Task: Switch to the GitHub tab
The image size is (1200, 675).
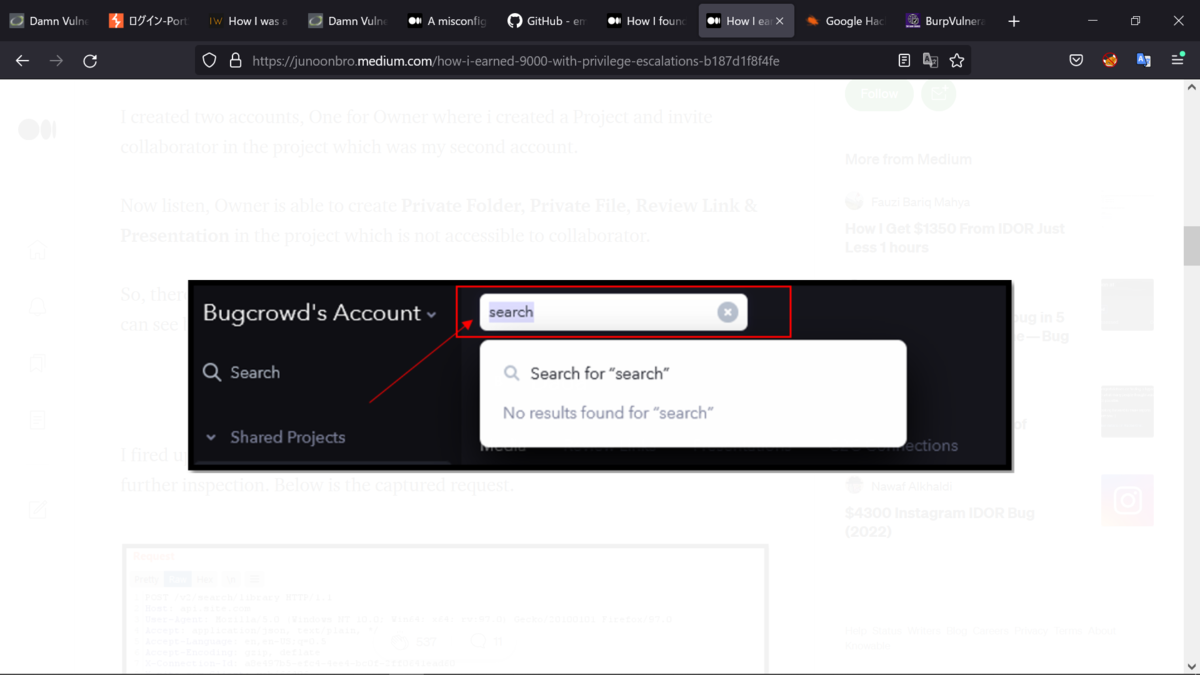Action: (546, 21)
